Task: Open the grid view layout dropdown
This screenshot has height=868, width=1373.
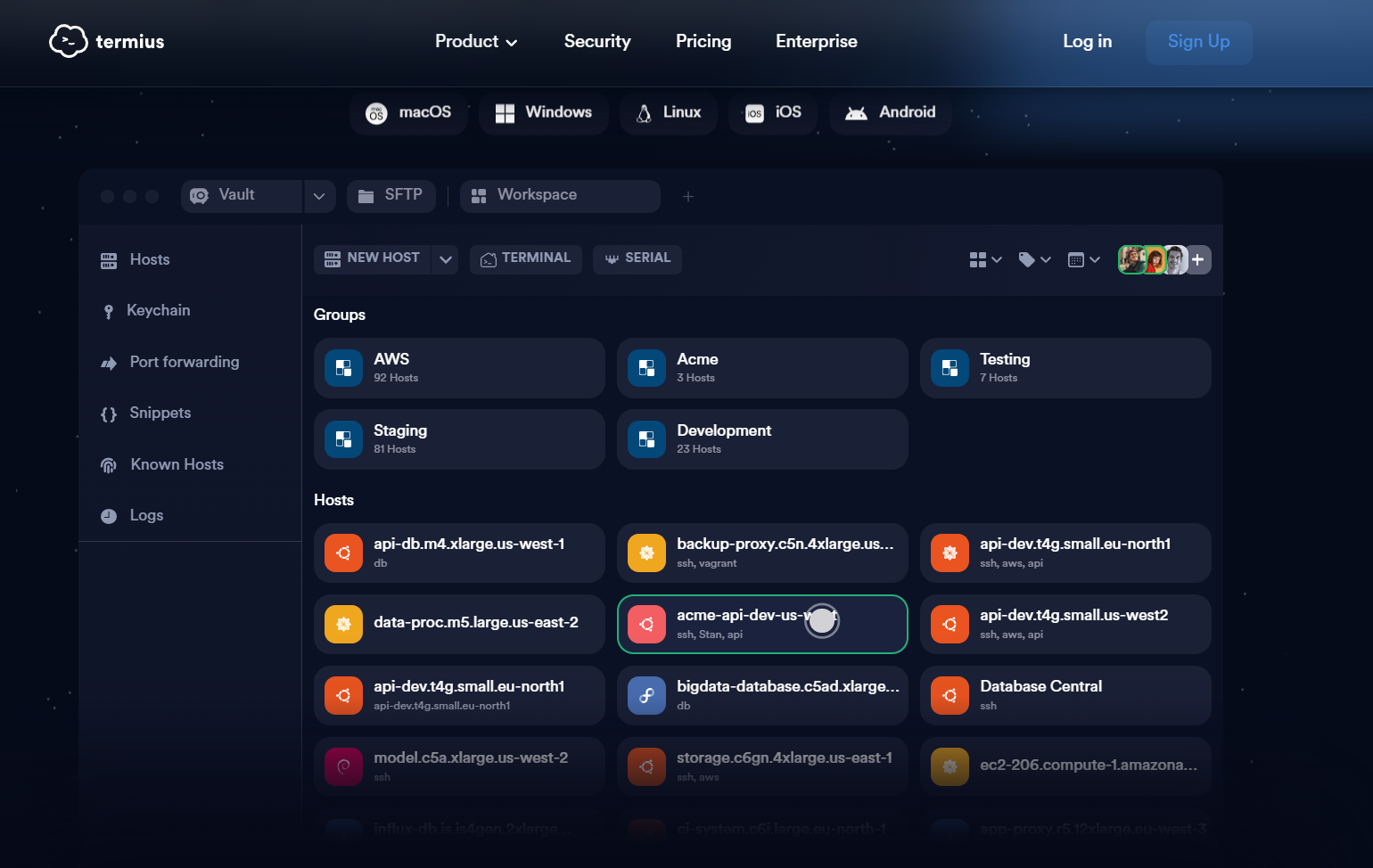Action: click(x=986, y=259)
